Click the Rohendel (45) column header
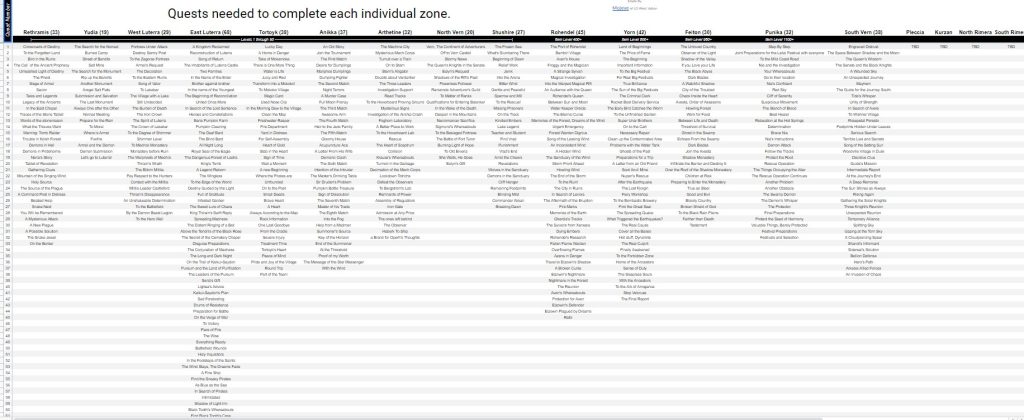 [568, 32]
